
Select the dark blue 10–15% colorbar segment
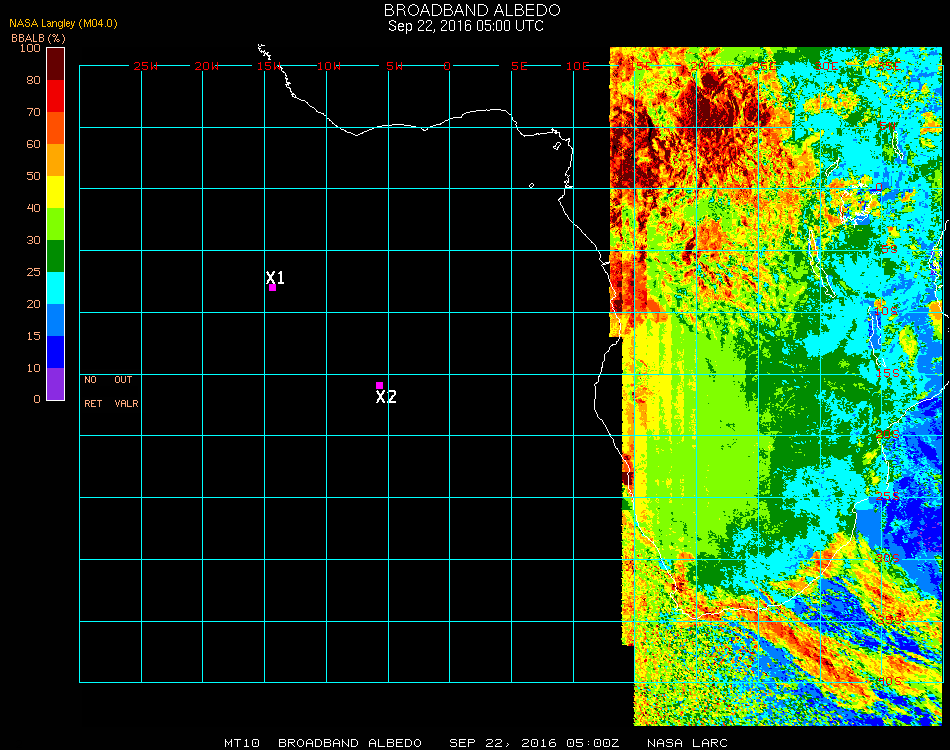coord(55,351)
